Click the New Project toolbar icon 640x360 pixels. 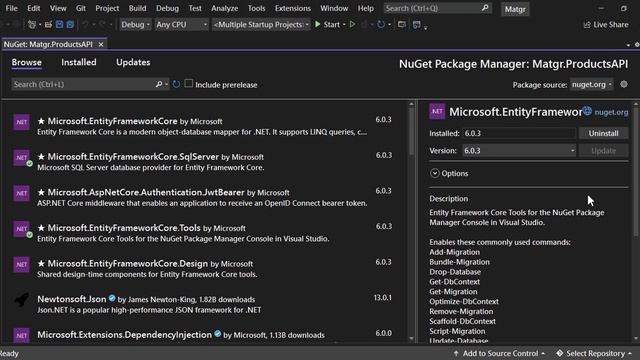31,24
